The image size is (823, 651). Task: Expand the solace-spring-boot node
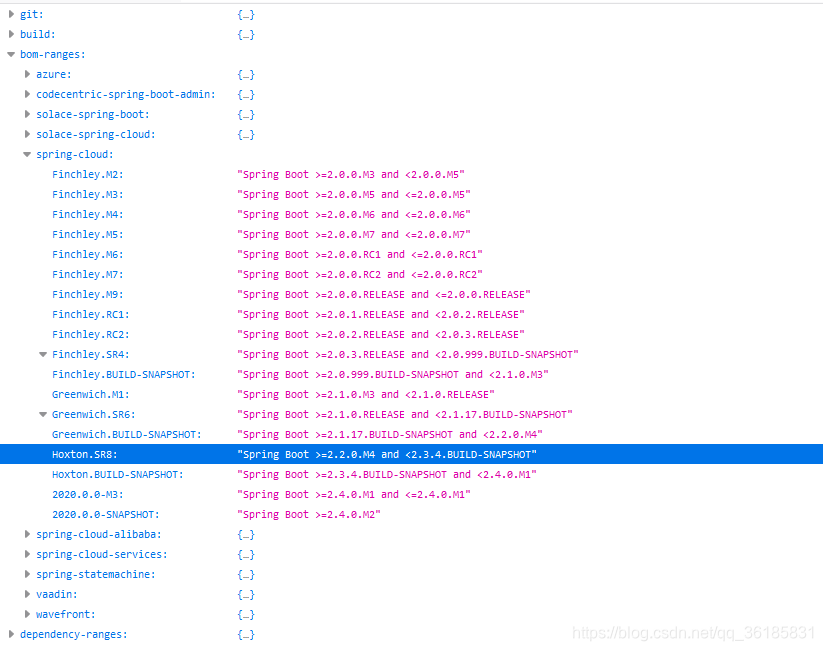tap(27, 114)
